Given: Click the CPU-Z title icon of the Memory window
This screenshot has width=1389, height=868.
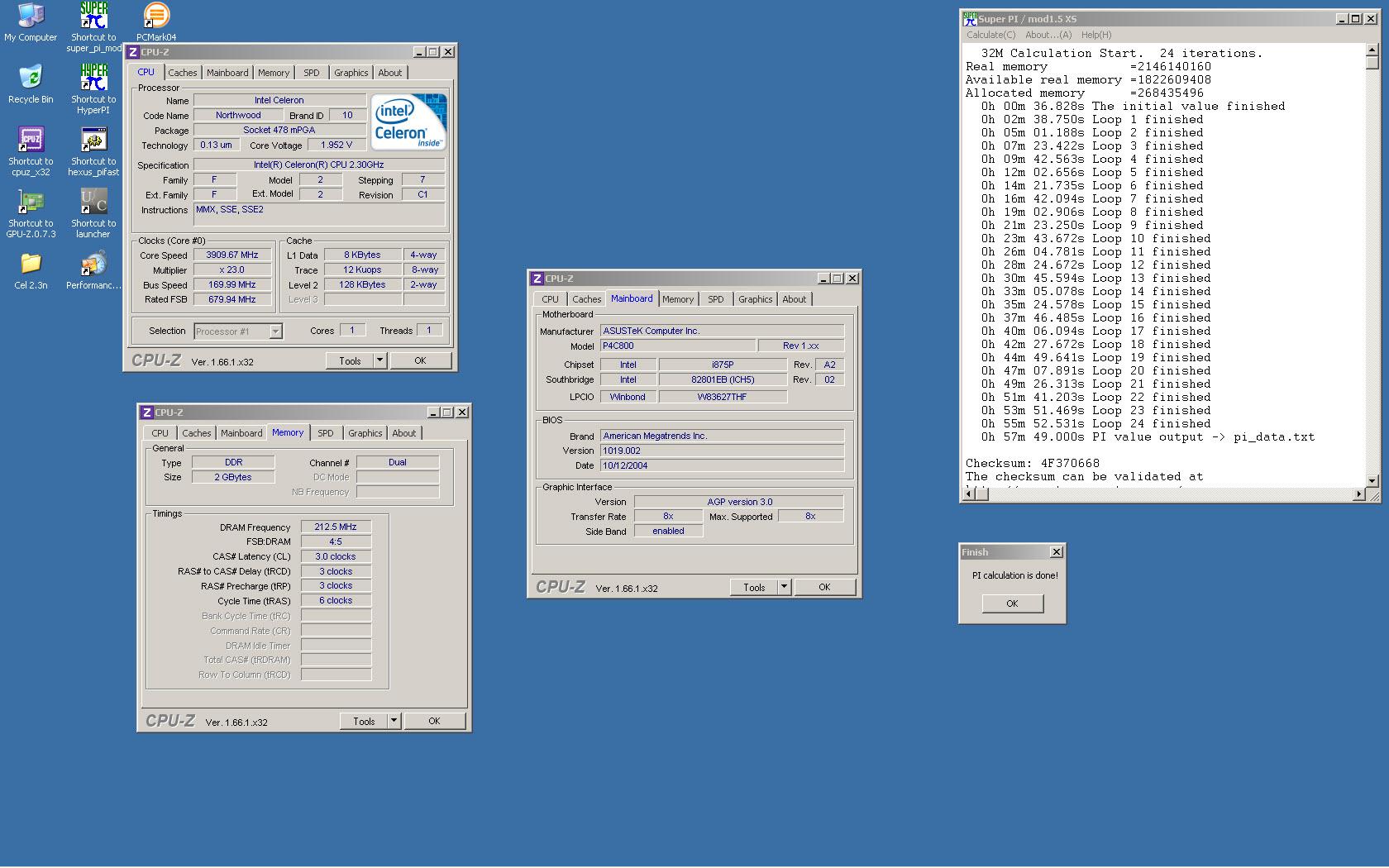Looking at the screenshot, I should (x=146, y=413).
